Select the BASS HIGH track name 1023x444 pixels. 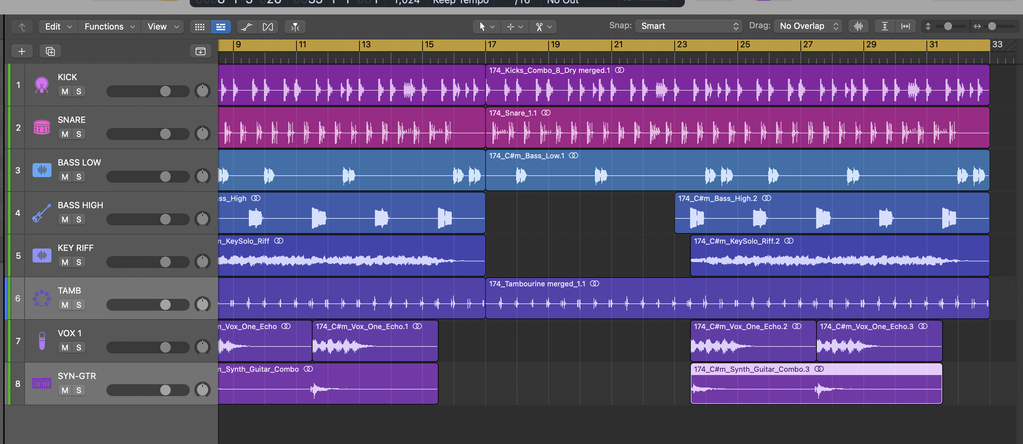click(x=80, y=205)
